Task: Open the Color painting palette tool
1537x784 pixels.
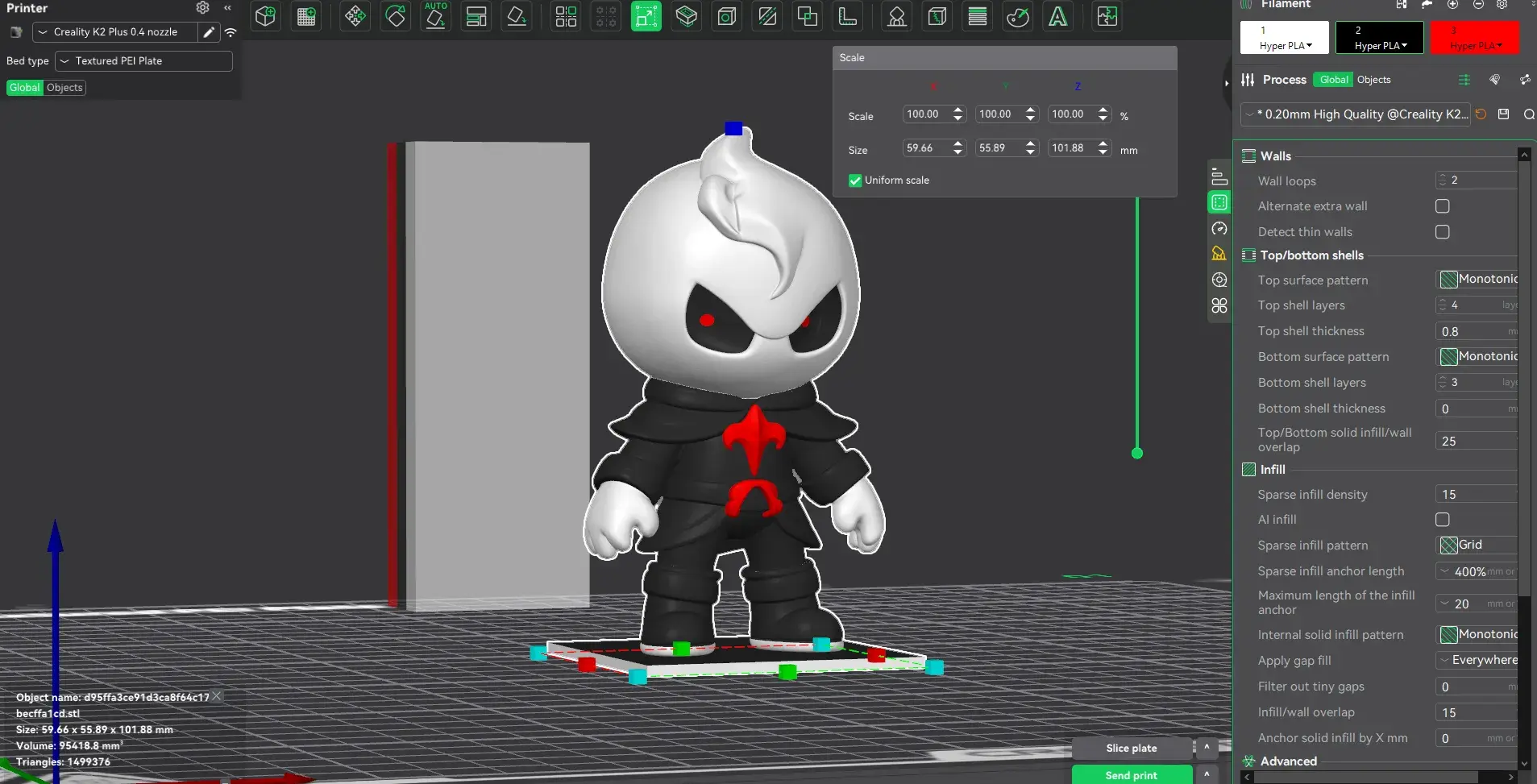Action: 1018,16
